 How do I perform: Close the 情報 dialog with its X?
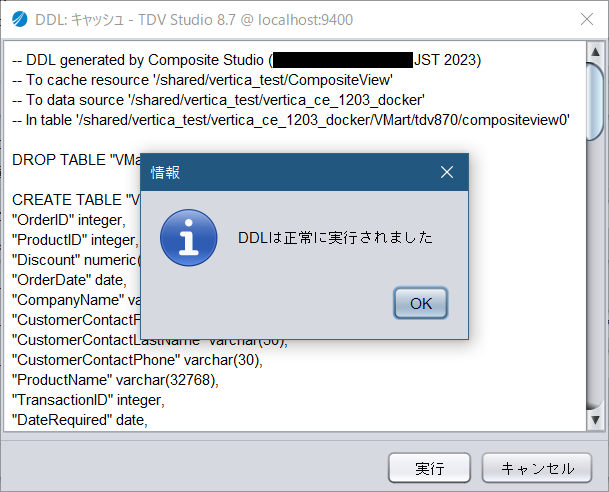point(447,172)
